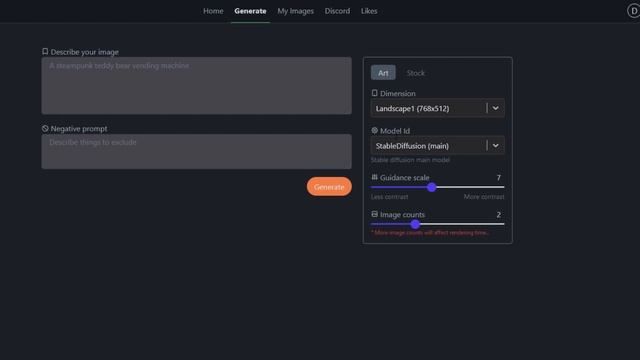Select the Art mode toggle
This screenshot has width=640, height=360.
[383, 73]
